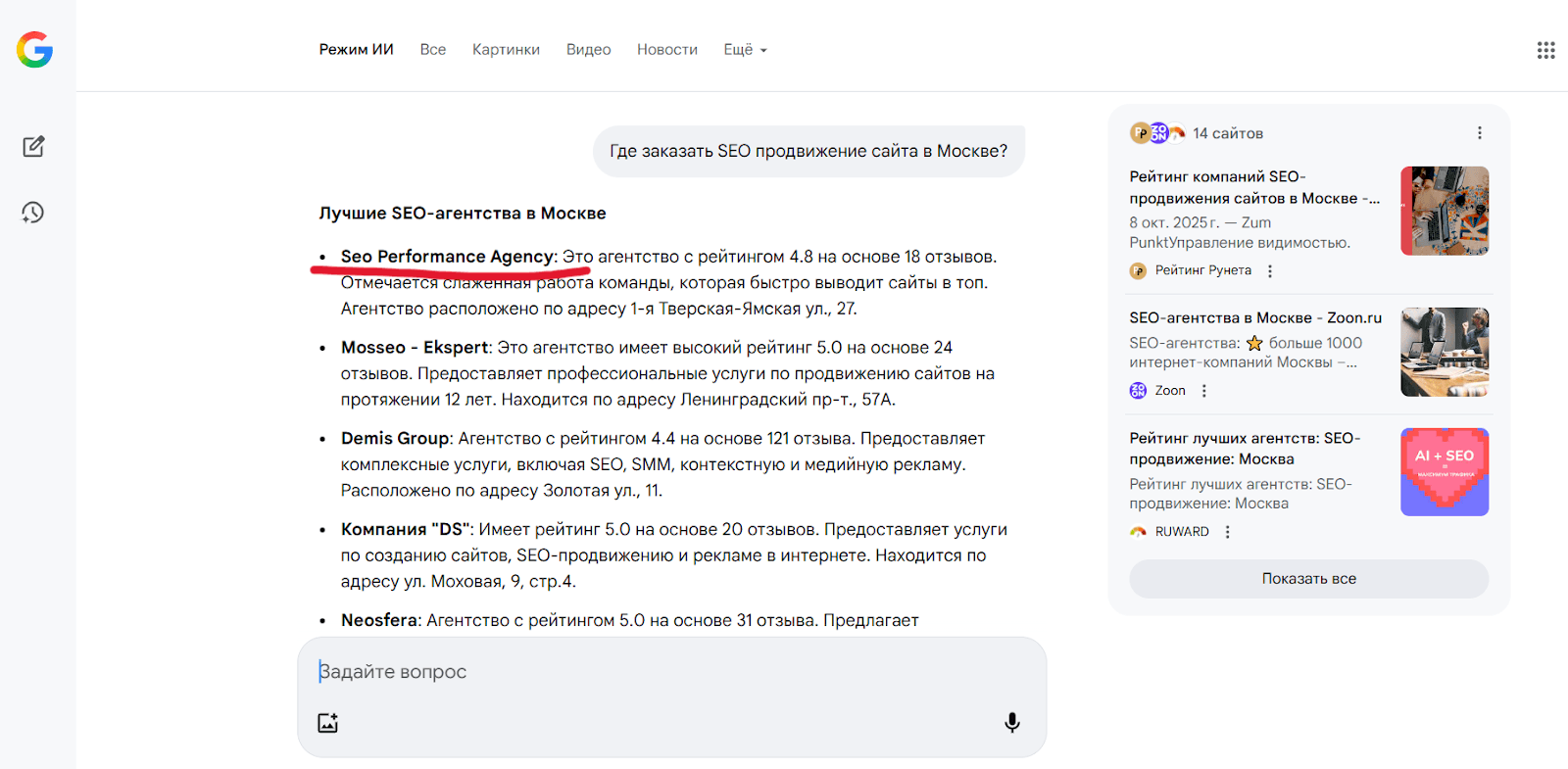Click the add image upload icon
This screenshot has width=1568, height=769.
pyautogui.click(x=328, y=723)
